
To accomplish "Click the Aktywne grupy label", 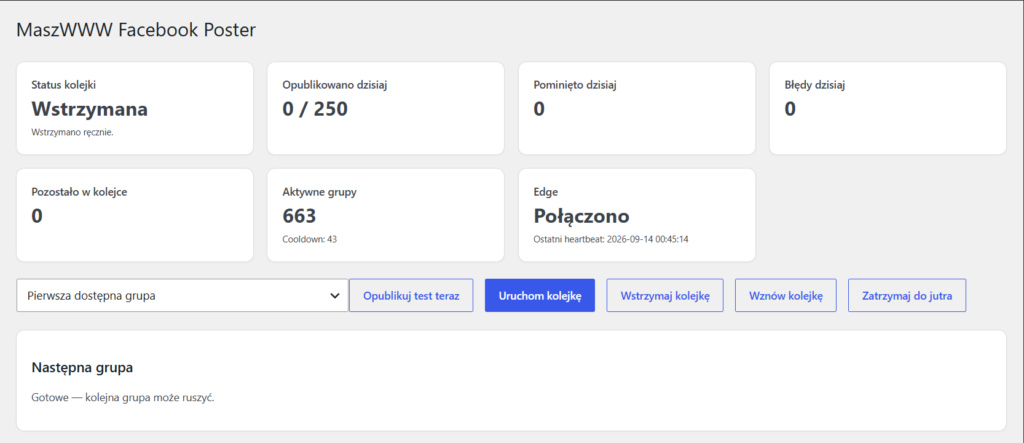I will point(319,192).
